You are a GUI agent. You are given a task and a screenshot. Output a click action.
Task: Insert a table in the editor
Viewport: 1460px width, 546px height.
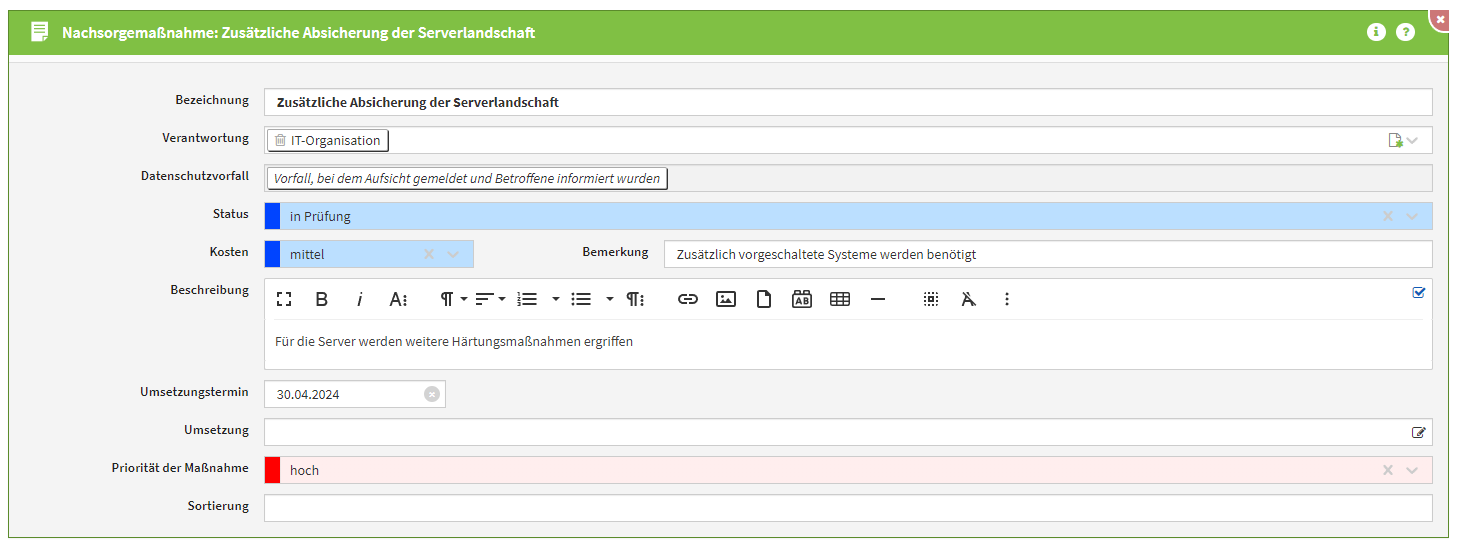tap(840, 299)
